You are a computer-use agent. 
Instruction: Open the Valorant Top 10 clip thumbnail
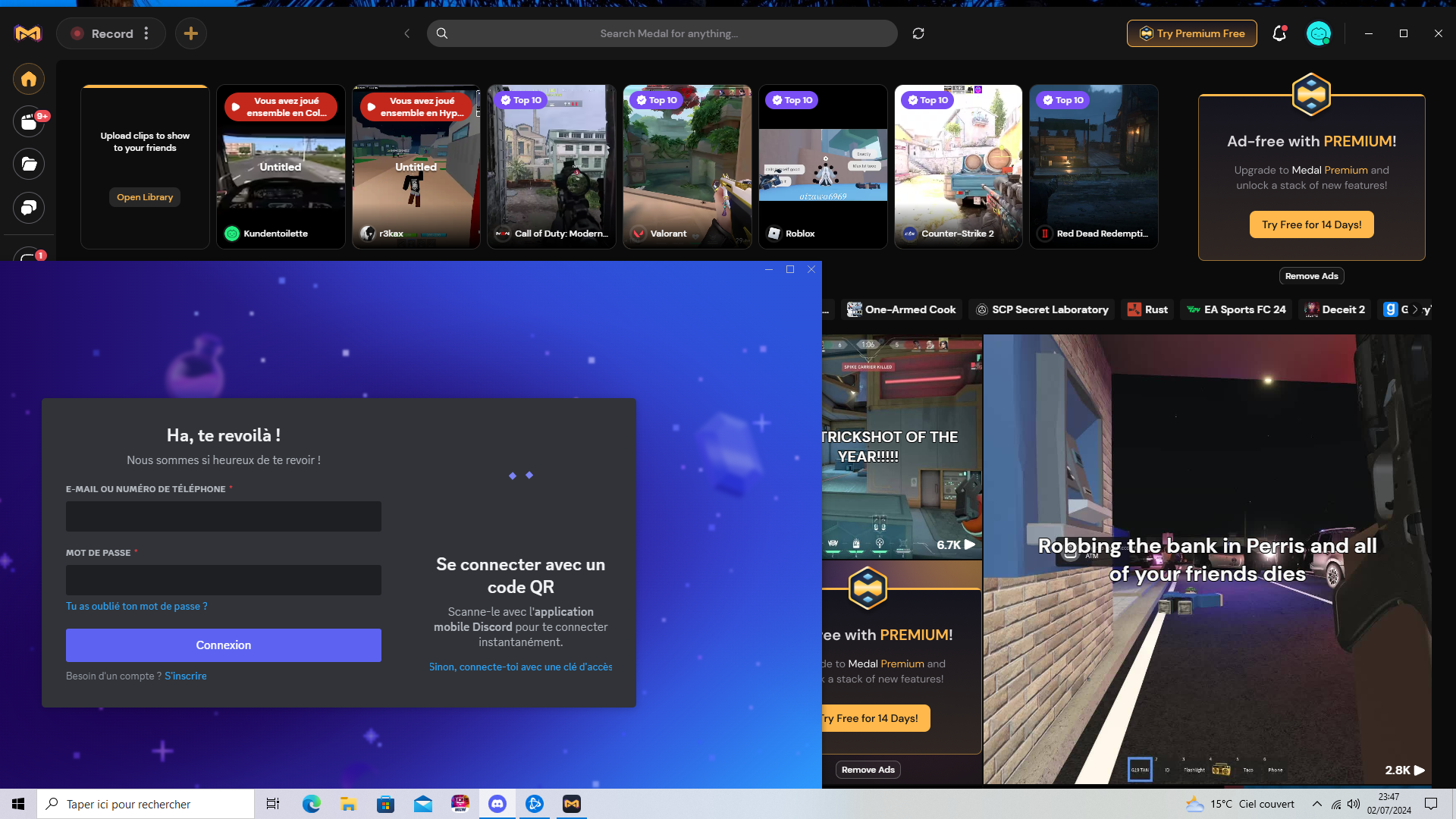pos(687,167)
